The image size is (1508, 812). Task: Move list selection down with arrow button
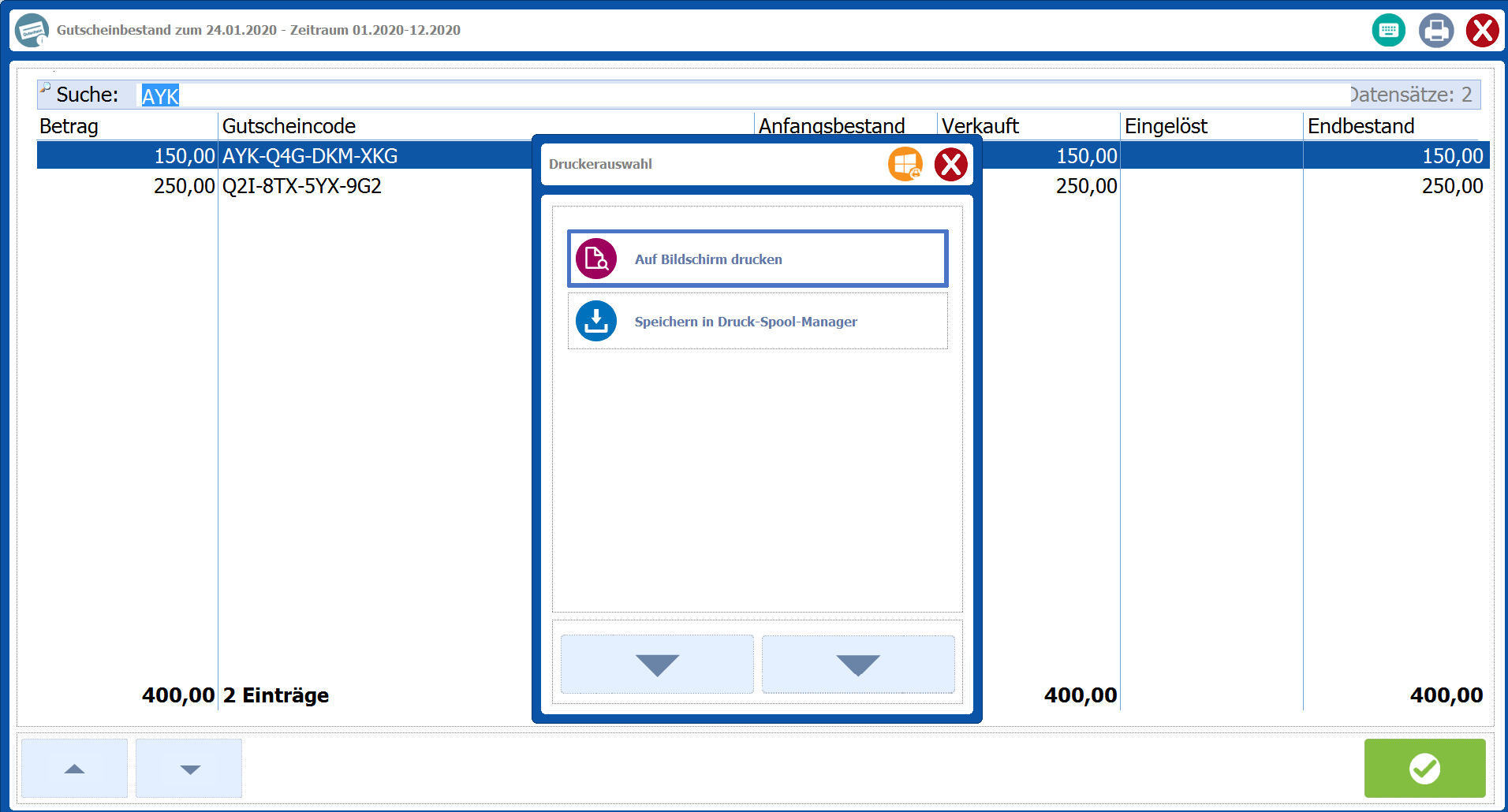pyautogui.click(x=189, y=768)
